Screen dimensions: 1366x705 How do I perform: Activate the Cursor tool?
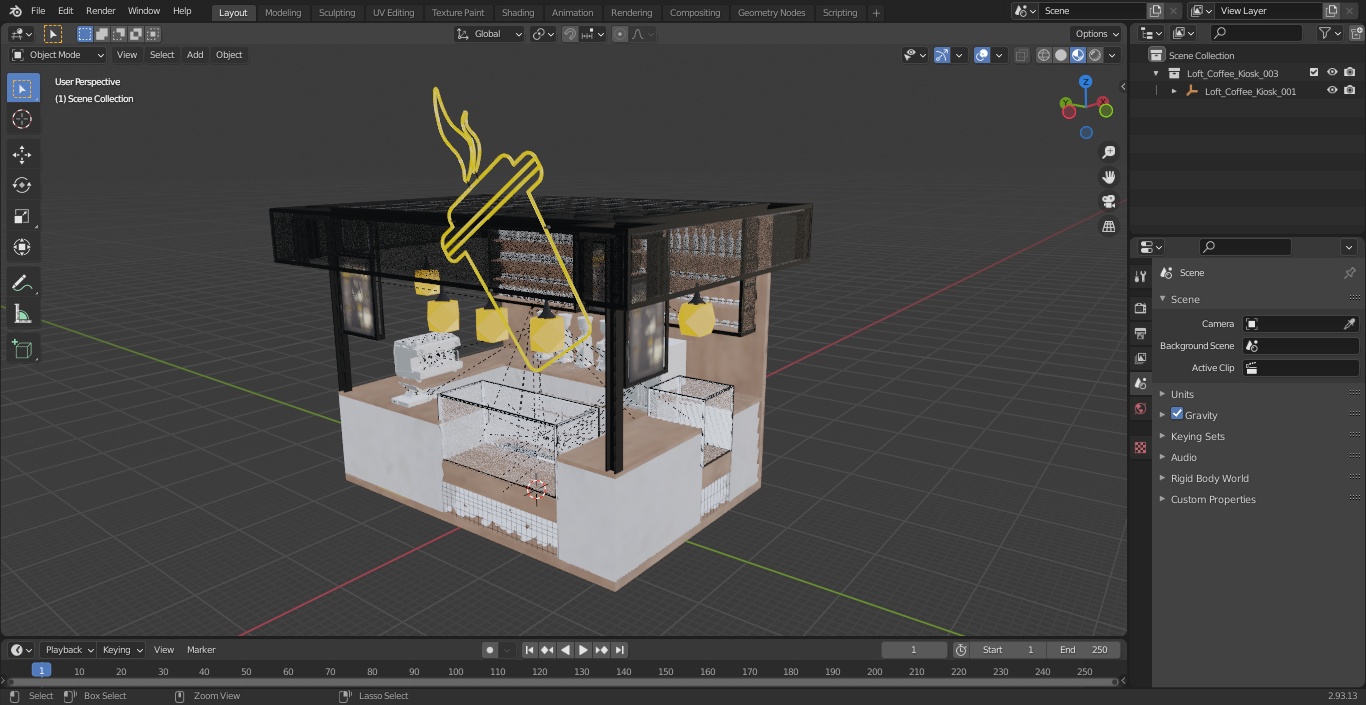click(x=22, y=119)
